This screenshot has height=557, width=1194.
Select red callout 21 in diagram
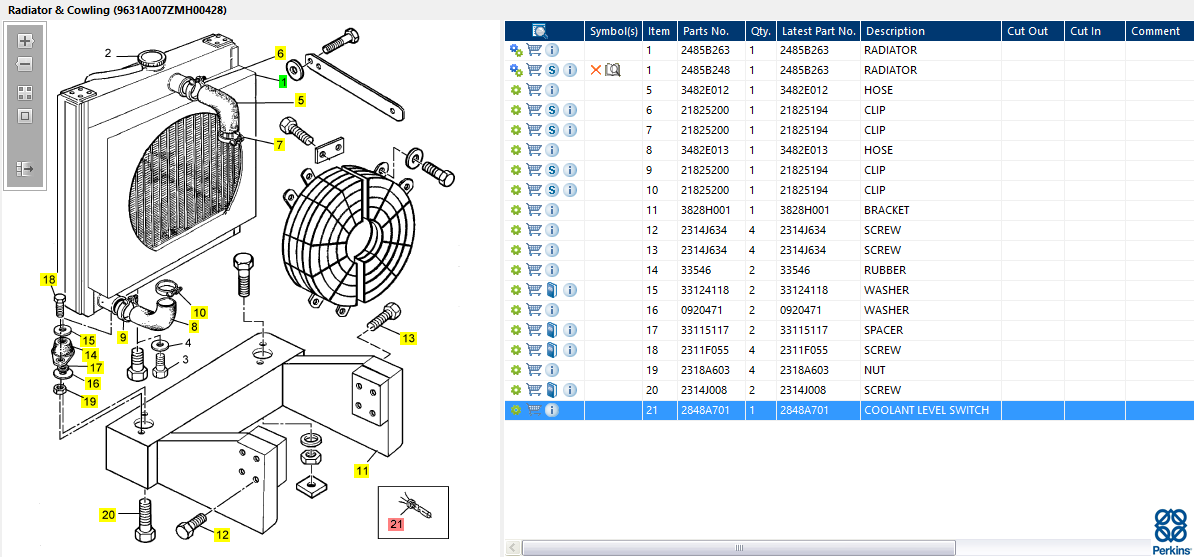[x=396, y=523]
